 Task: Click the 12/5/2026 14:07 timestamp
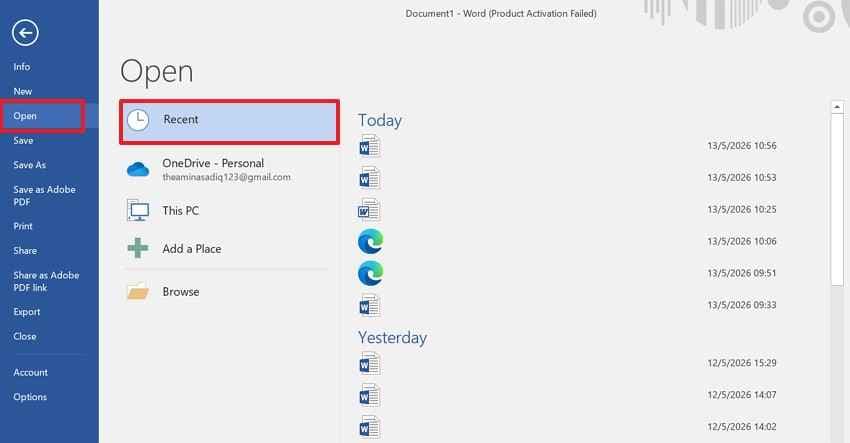742,395
